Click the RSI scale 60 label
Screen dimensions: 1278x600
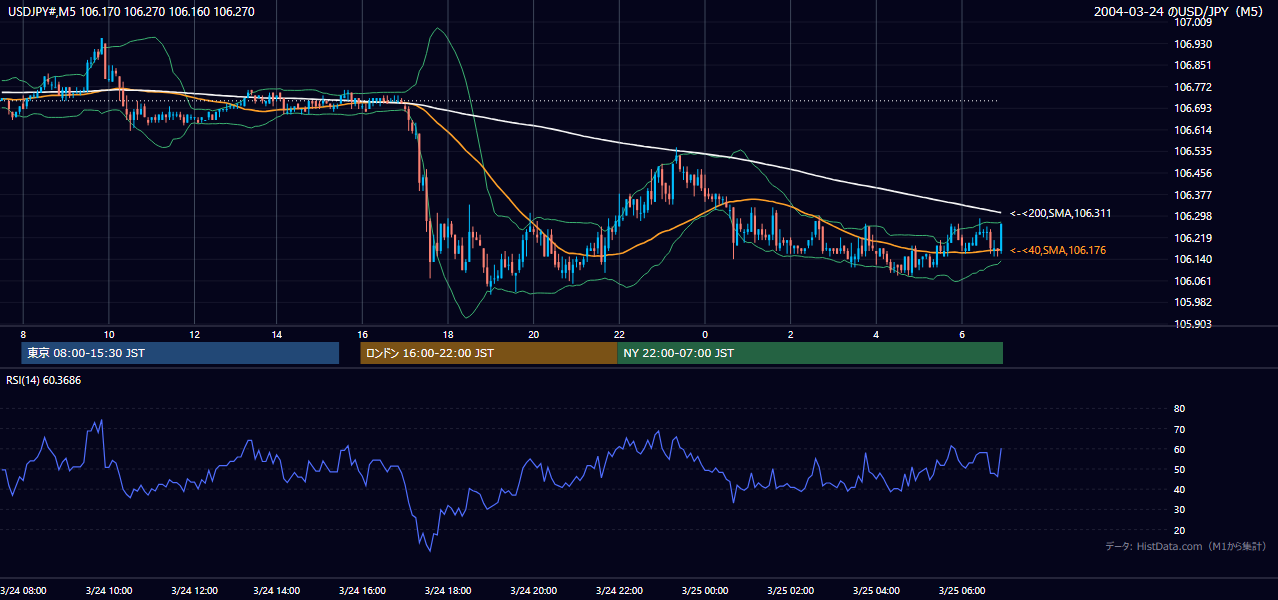(x=1180, y=449)
